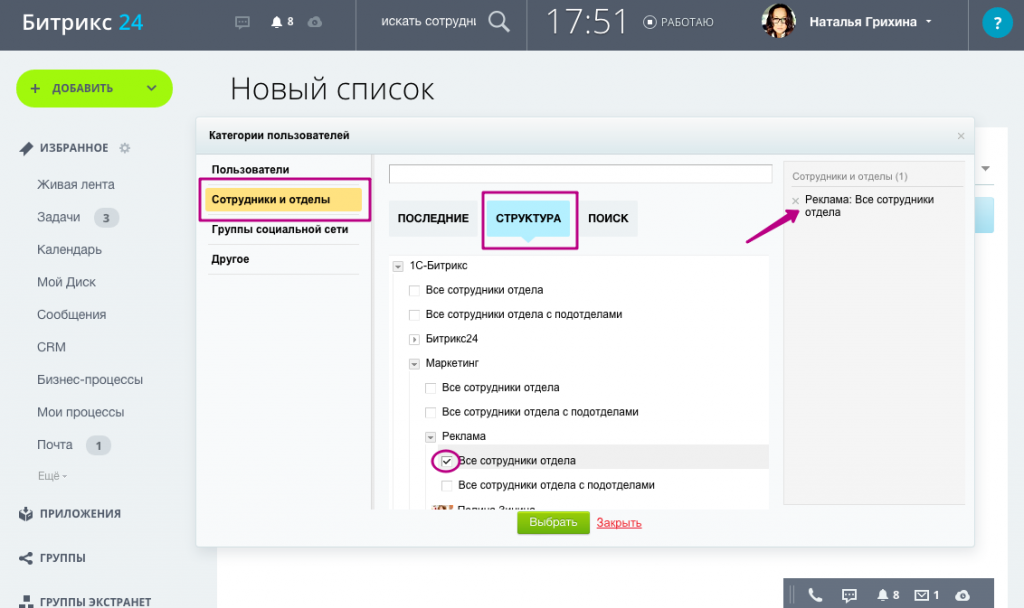This screenshot has width=1024, height=608.
Task: Open Живая лента in sidebar
Action: (76, 185)
